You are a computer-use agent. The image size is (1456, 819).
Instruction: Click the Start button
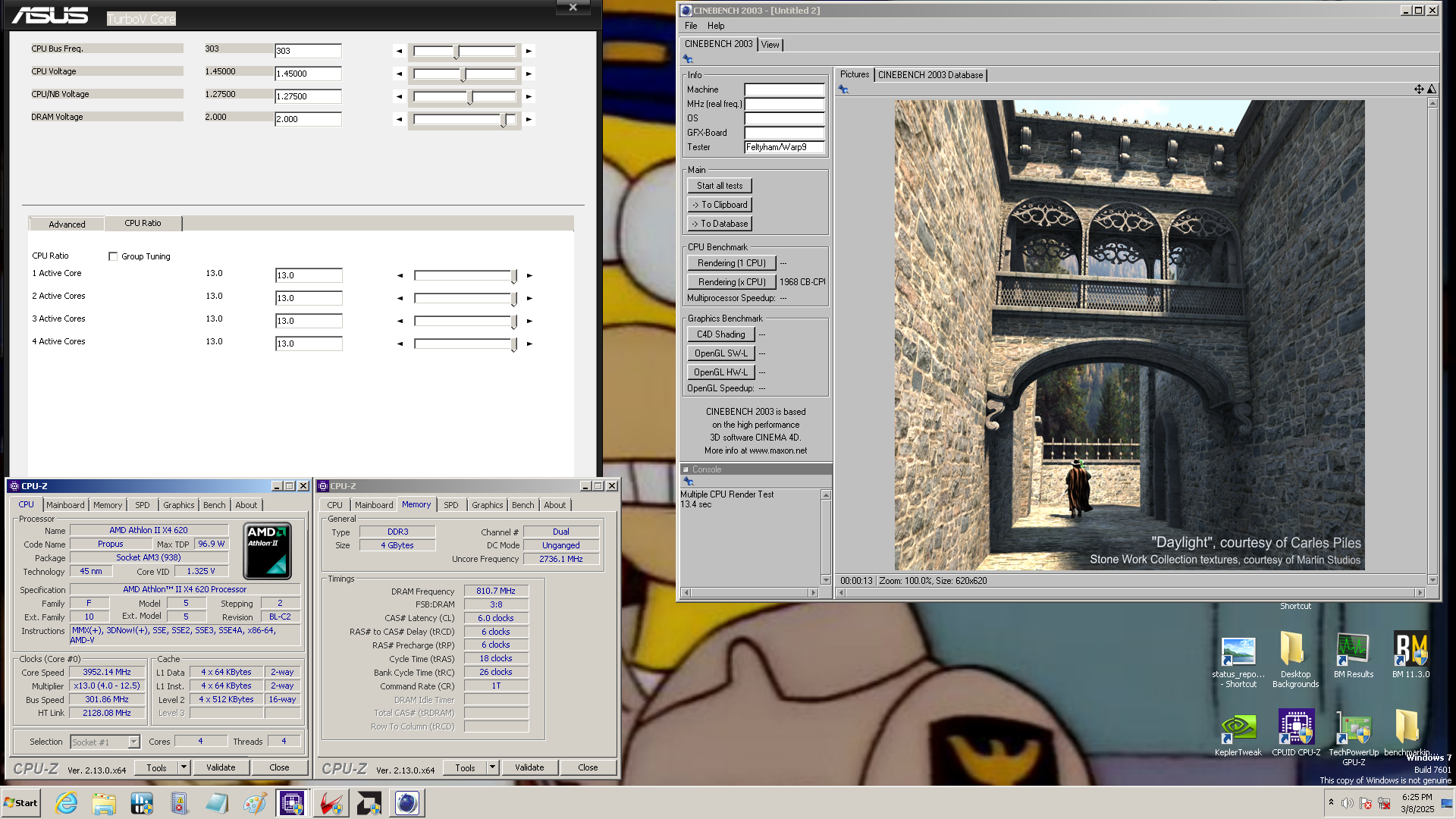tap(21, 803)
